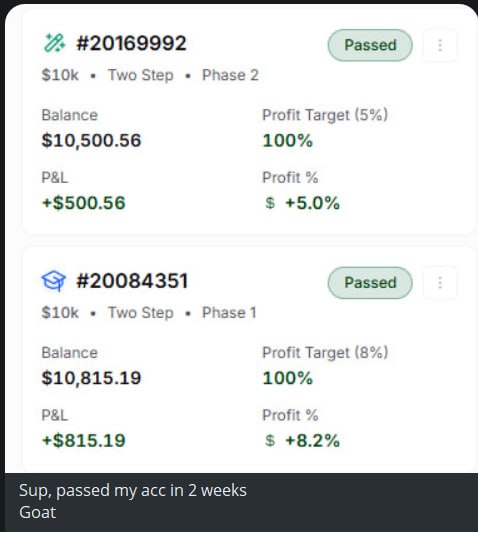
Task: Click the Passed badge on Phase 2 account
Action: [x=370, y=45]
